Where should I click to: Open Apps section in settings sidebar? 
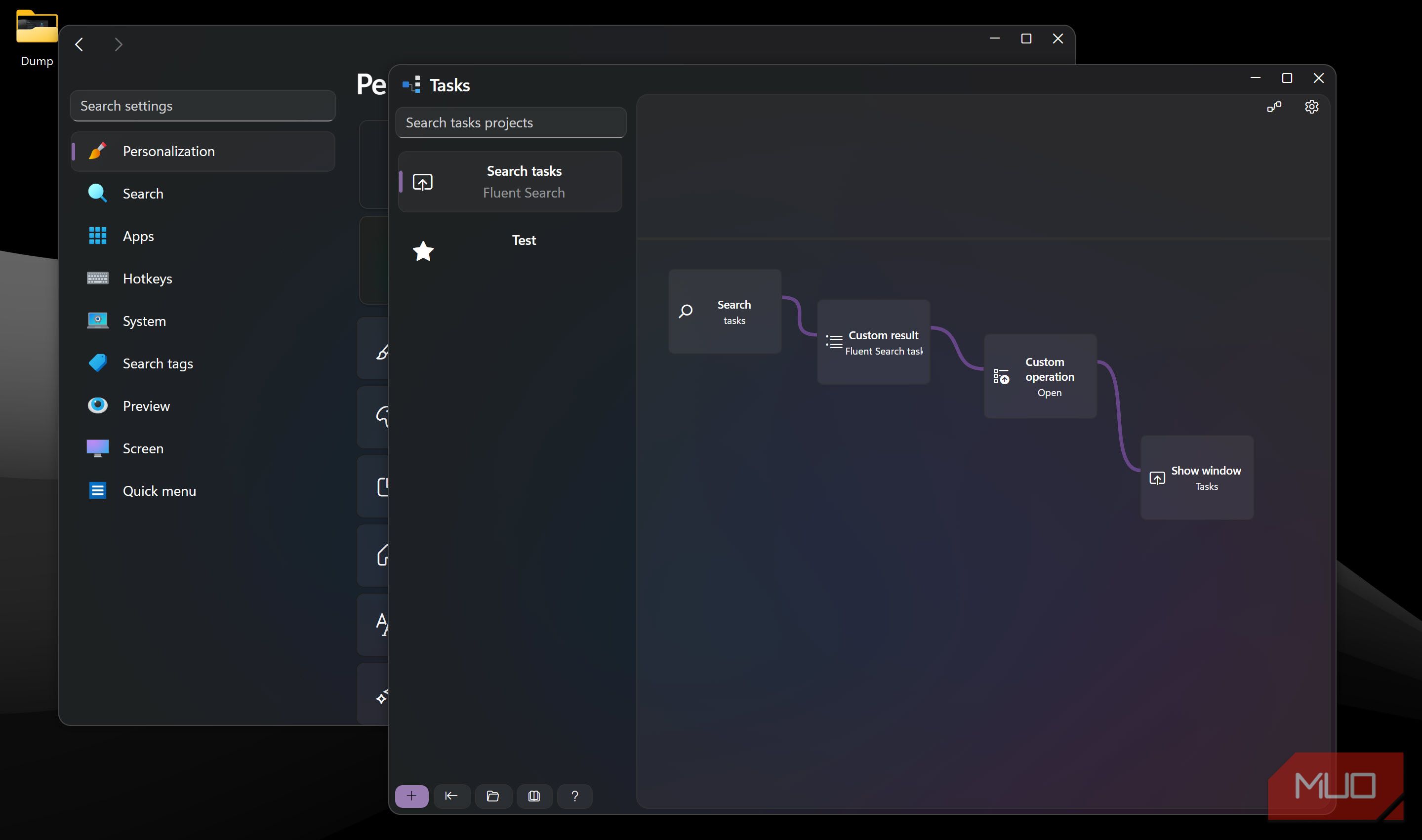tap(203, 236)
